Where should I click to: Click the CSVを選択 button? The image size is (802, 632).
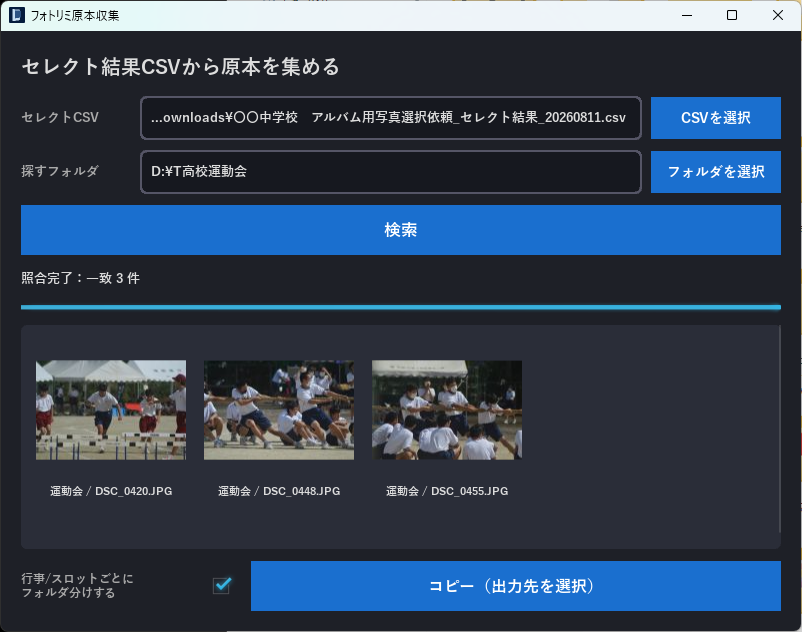tap(716, 118)
